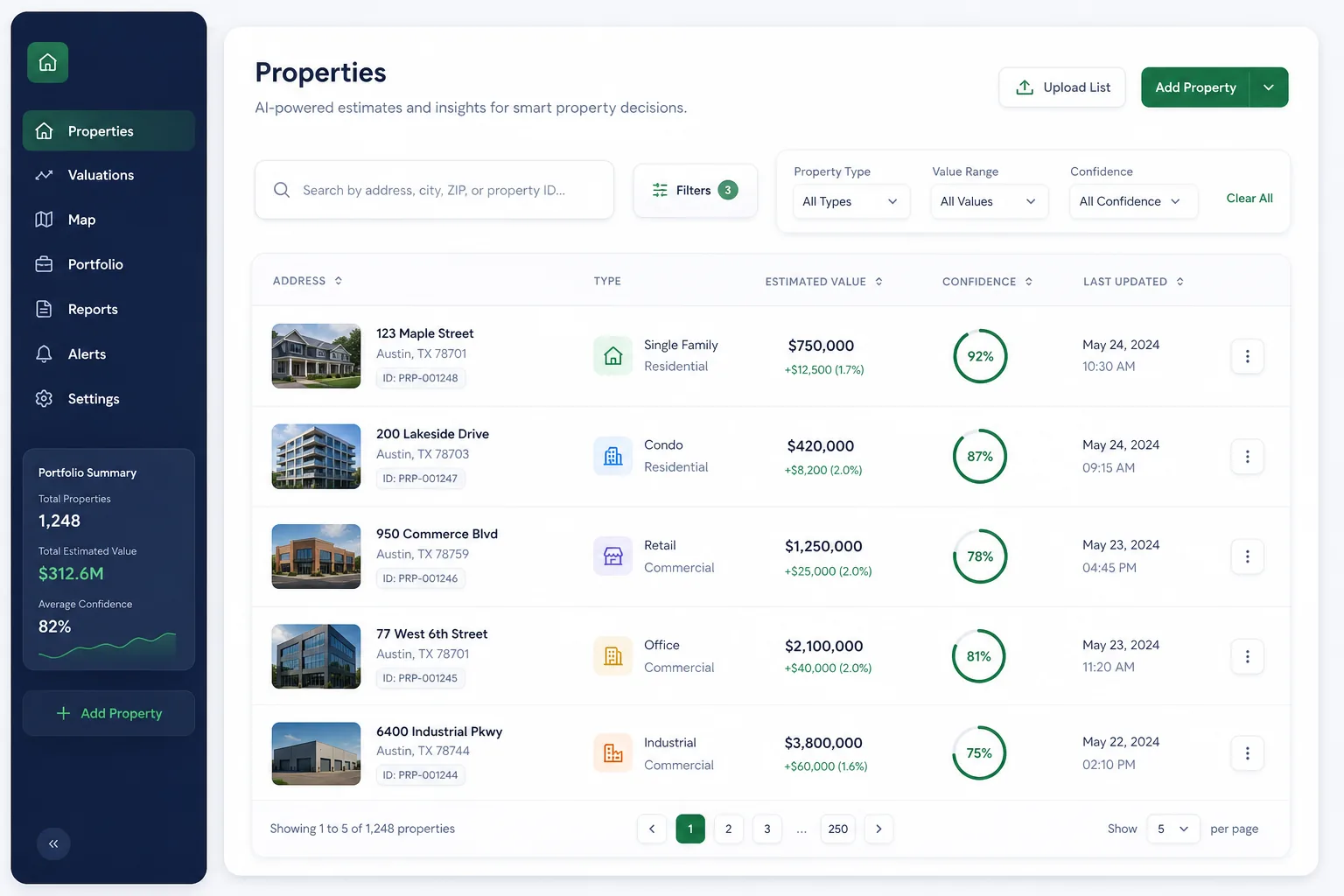Open the Property Type dropdown
This screenshot has height=896, width=1344.
(x=850, y=201)
